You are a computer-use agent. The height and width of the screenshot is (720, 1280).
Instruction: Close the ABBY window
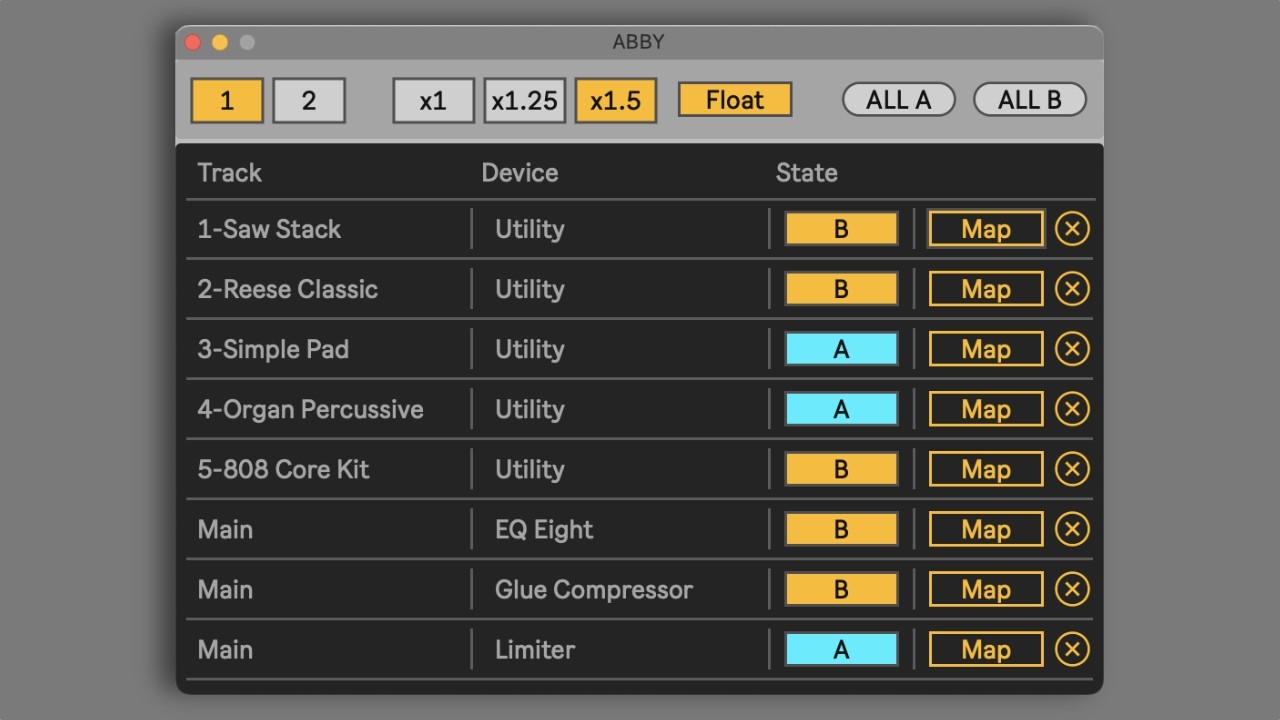point(193,42)
